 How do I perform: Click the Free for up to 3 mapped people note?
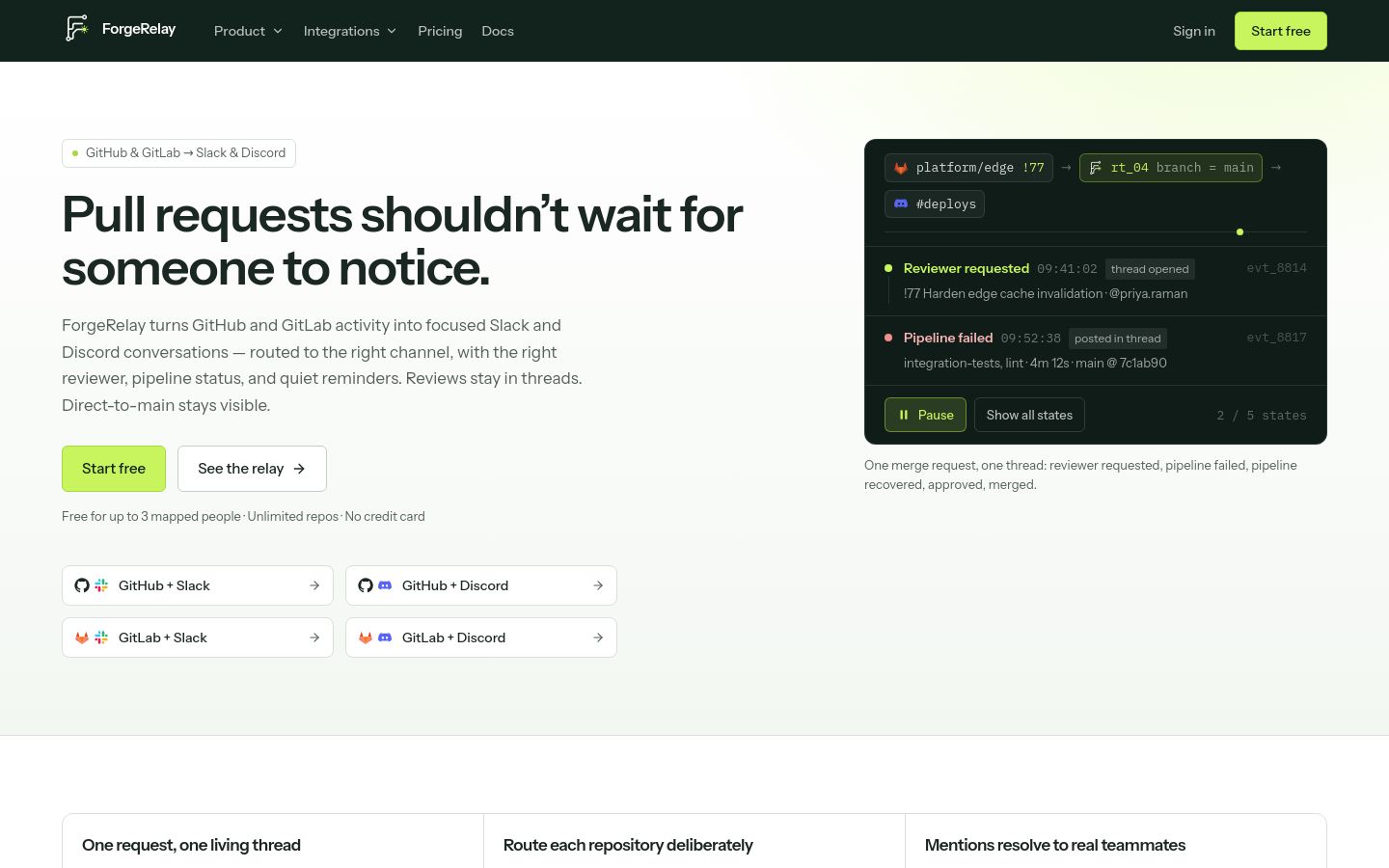(x=243, y=516)
